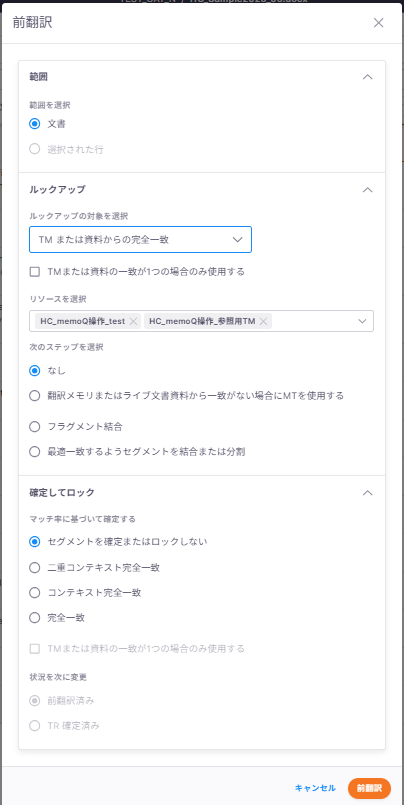Expand the リソースを選択 dropdown arrow

(362, 321)
